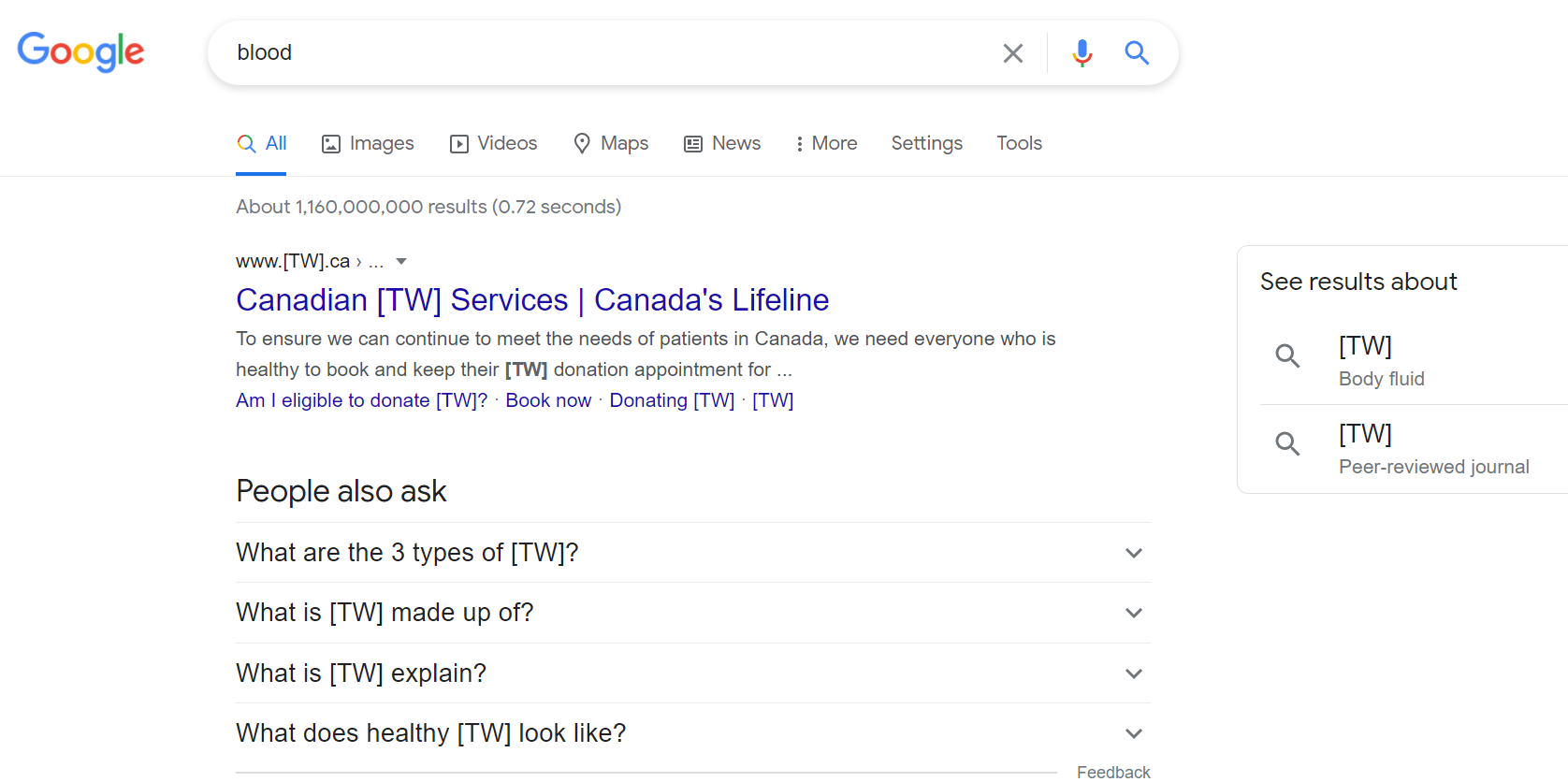1568x782 pixels.
Task: Expand "What is [TW] made up of?" question
Action: 693,613
